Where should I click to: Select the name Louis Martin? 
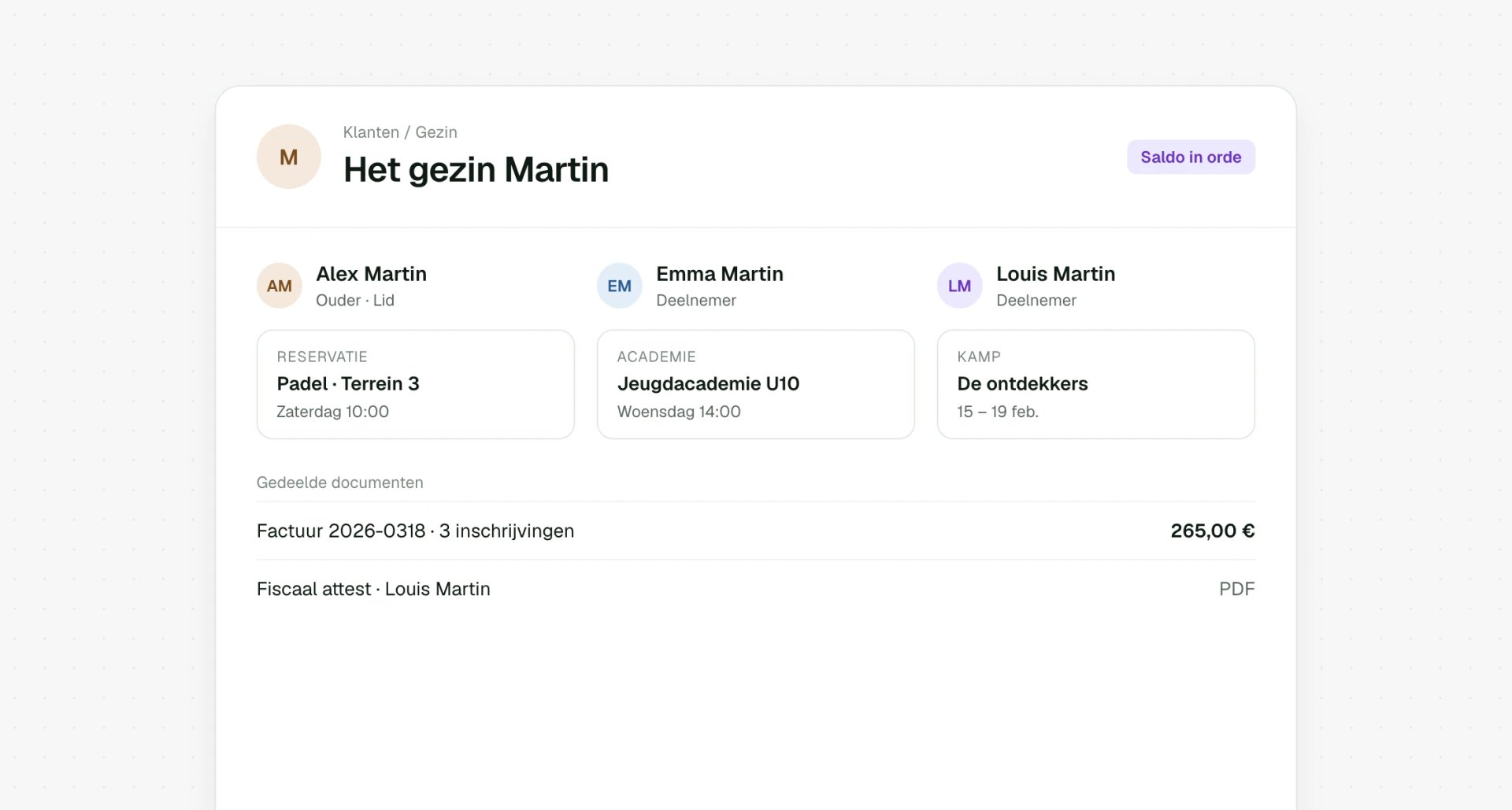click(1055, 274)
